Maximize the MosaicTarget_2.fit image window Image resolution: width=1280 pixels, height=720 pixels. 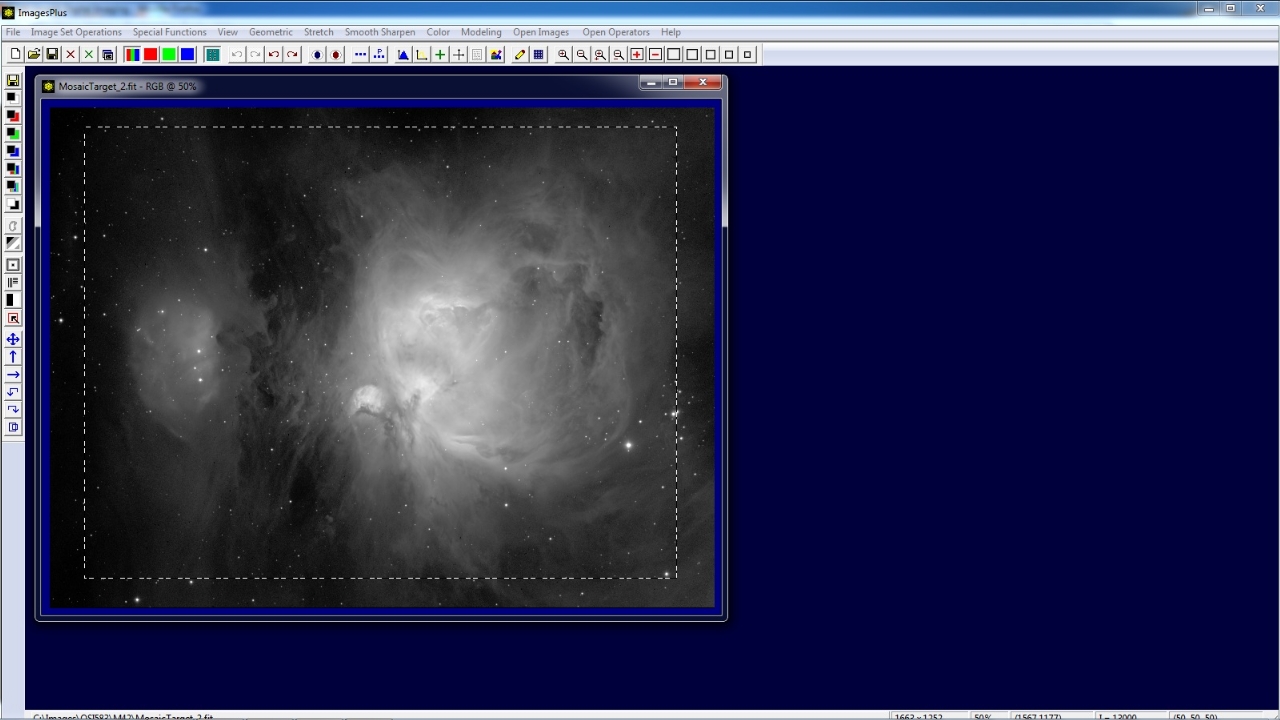point(673,83)
